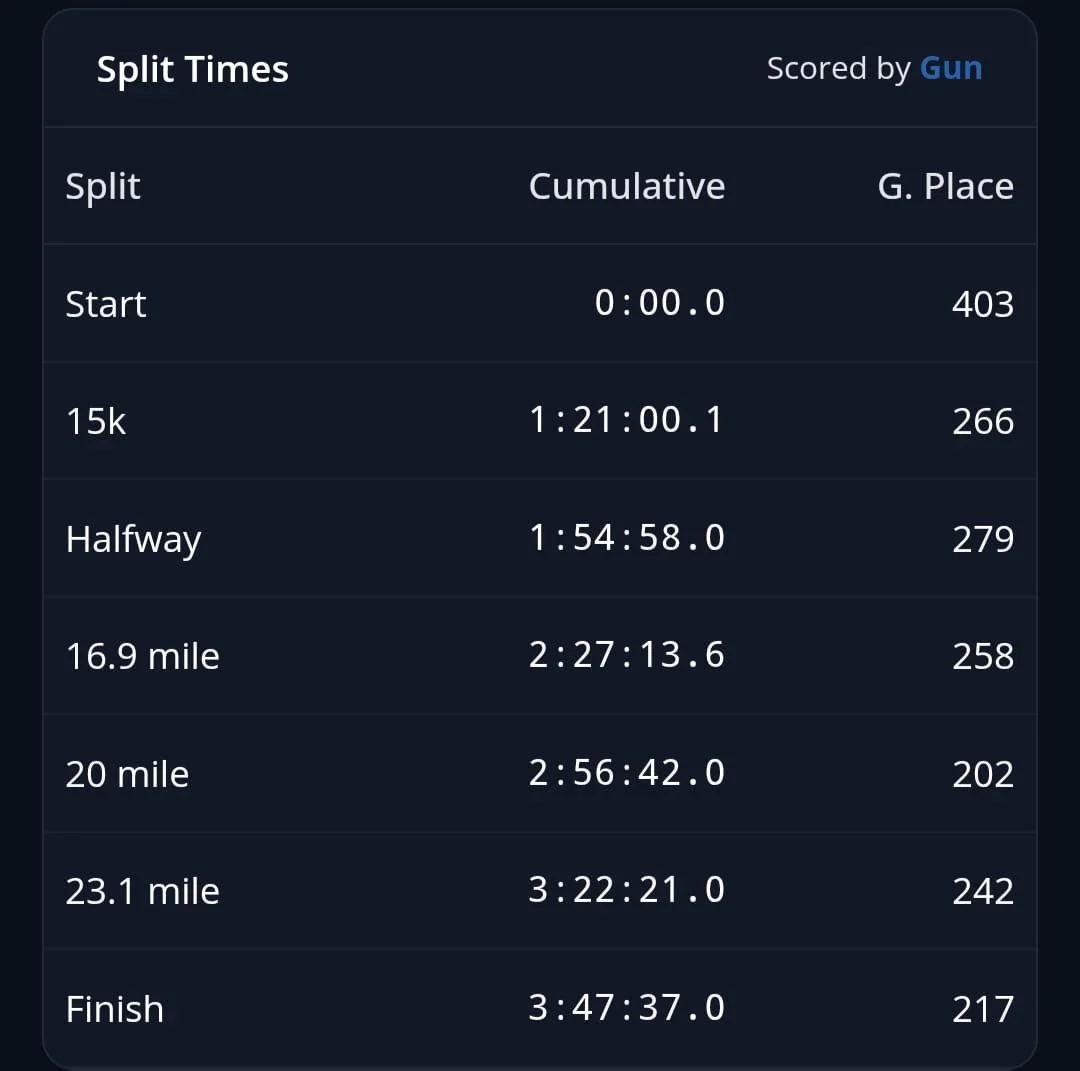
Task: Click the Split Times heading
Action: point(192,70)
